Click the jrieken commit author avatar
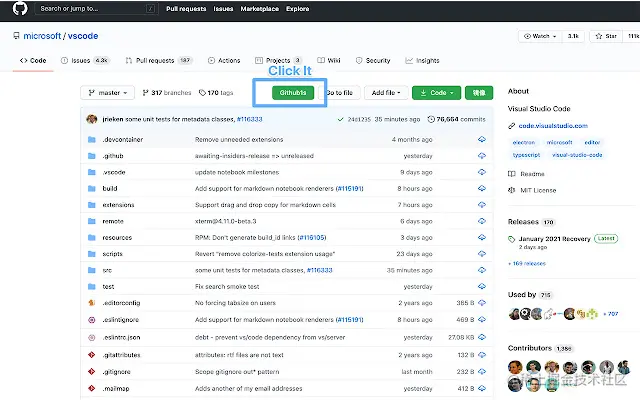Viewport: 640px width, 400px height. point(92,119)
